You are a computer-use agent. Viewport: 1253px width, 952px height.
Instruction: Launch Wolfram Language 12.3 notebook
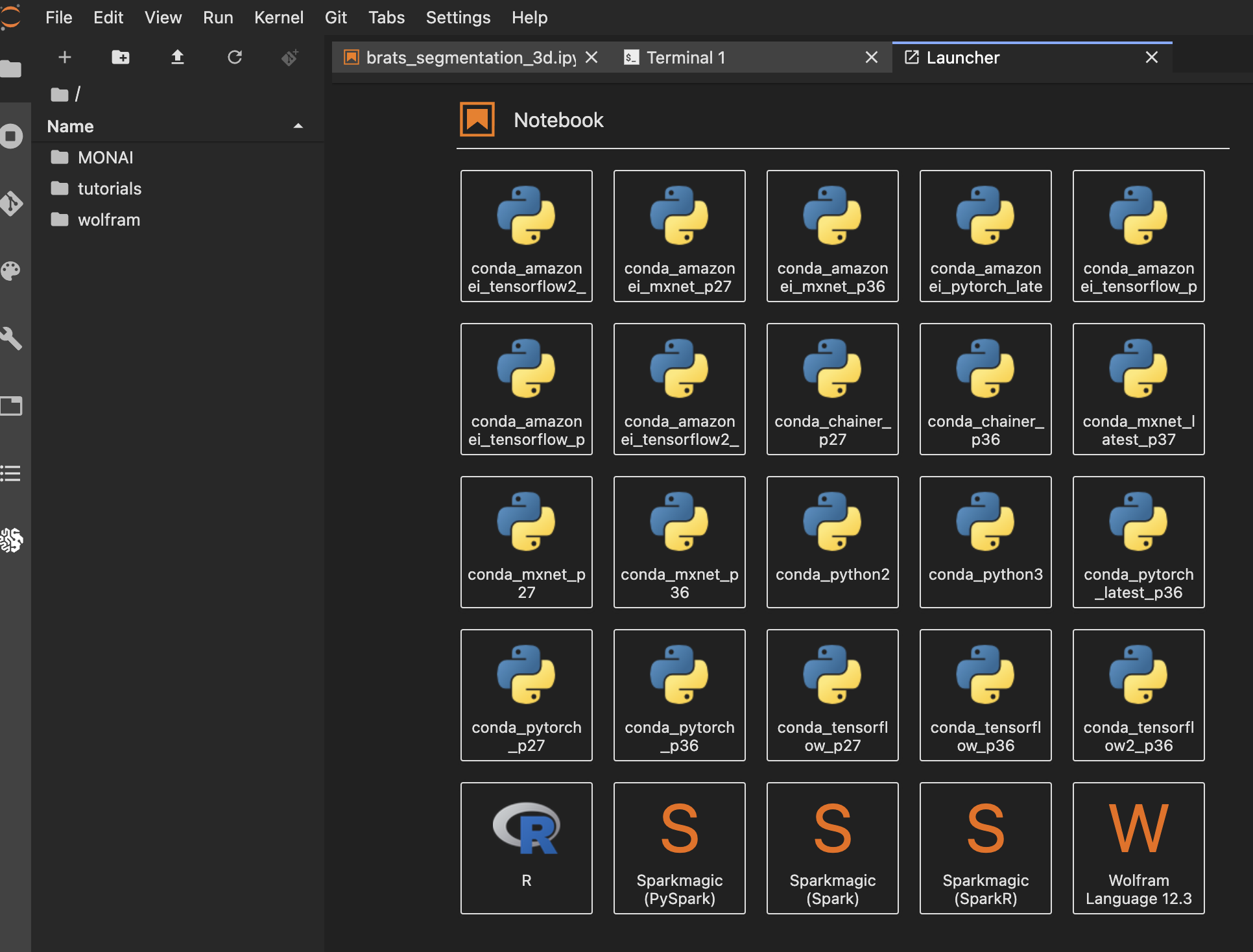(x=1138, y=848)
